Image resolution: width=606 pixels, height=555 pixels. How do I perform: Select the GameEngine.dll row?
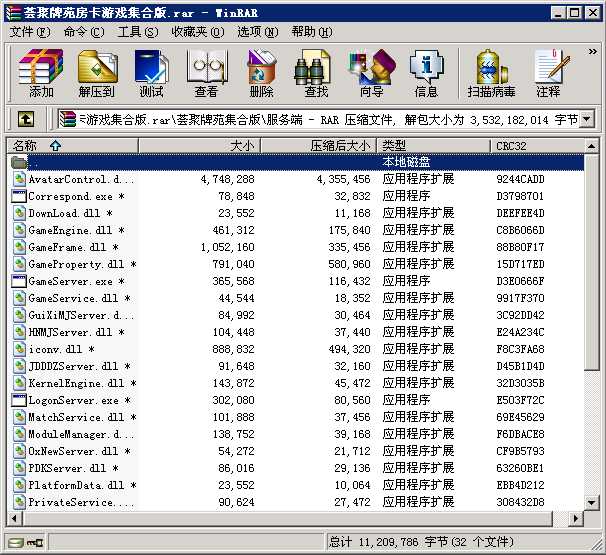click(x=296, y=230)
